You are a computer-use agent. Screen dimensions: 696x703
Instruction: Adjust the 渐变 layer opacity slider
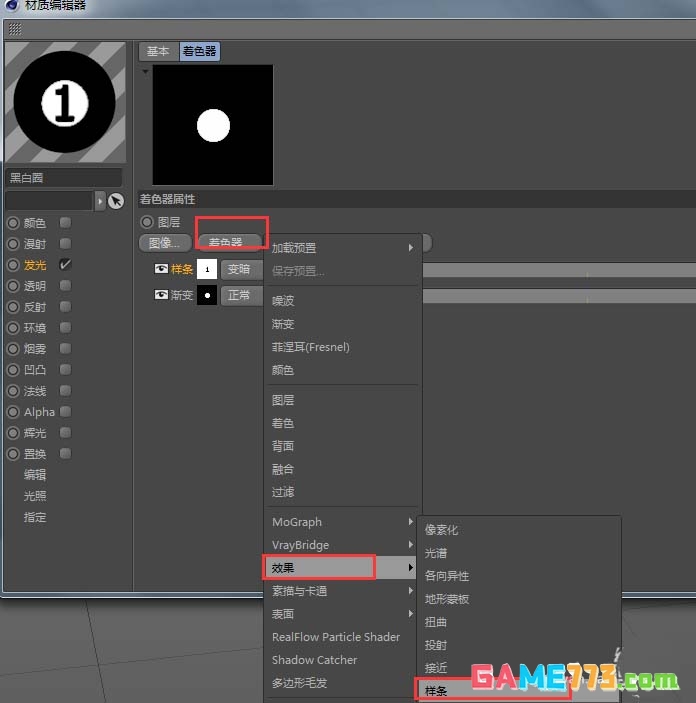pos(559,296)
